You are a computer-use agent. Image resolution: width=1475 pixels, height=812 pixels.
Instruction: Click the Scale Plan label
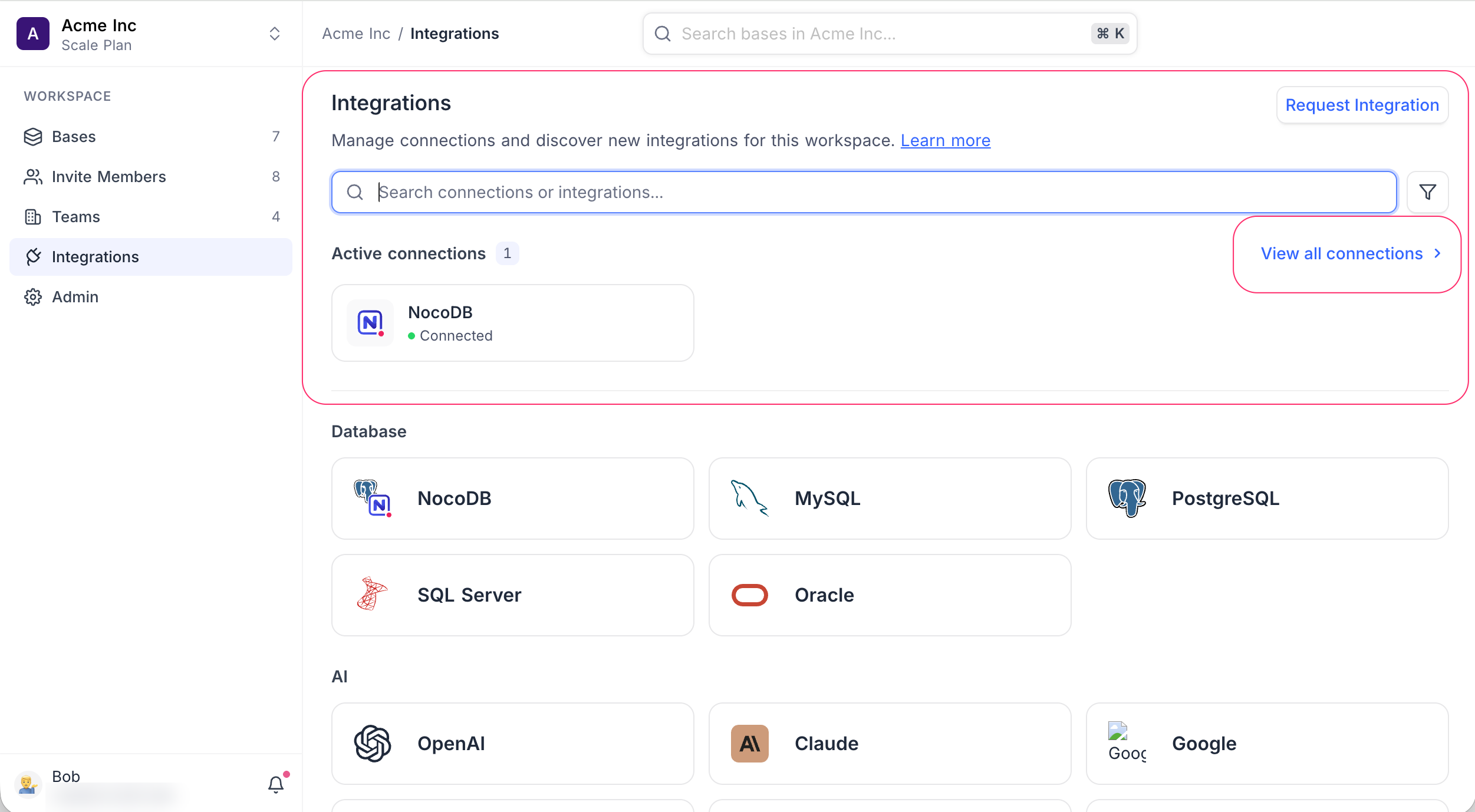click(x=97, y=45)
